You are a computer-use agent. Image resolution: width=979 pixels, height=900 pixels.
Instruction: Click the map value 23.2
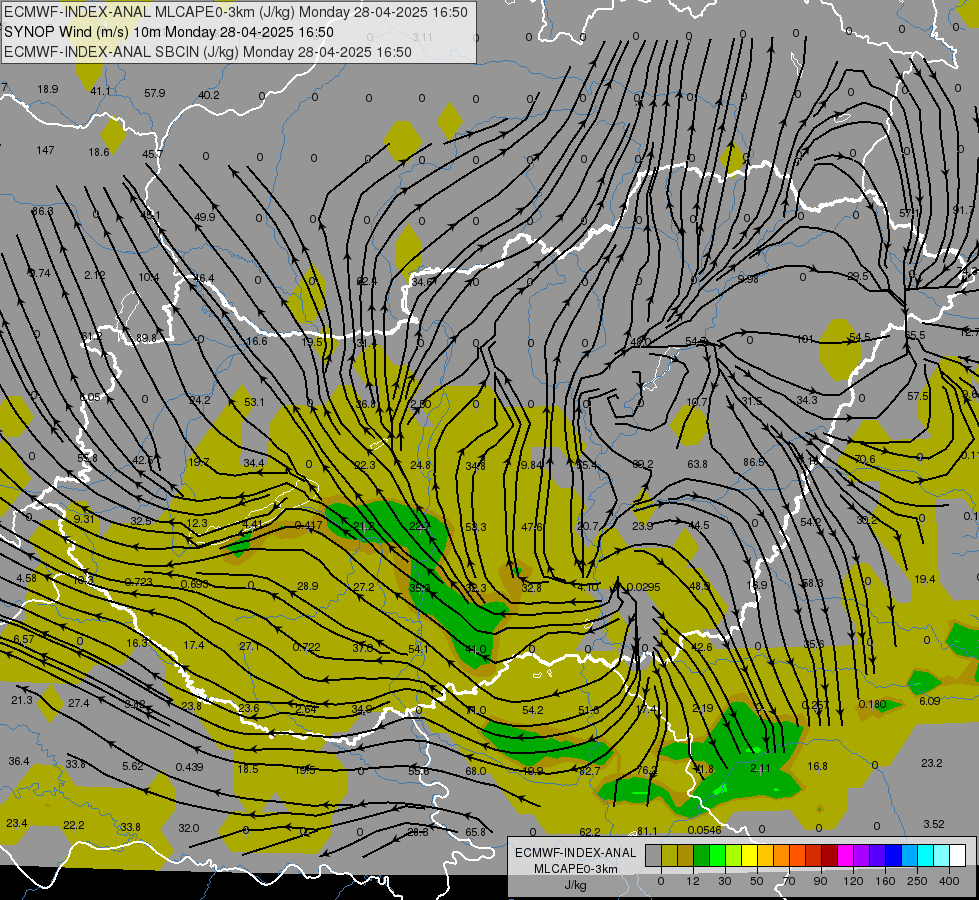pos(932,763)
